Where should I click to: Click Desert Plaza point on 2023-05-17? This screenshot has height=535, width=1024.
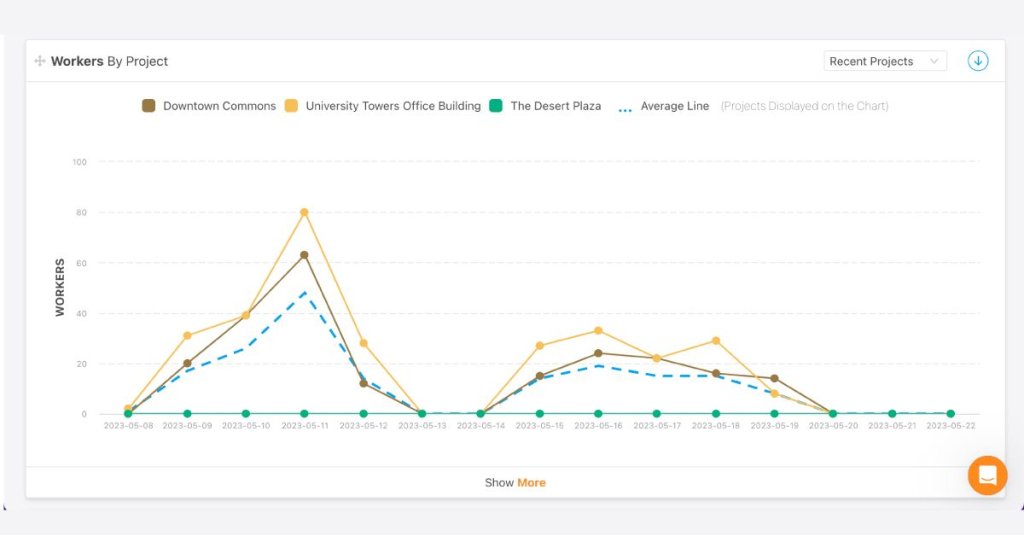[657, 414]
